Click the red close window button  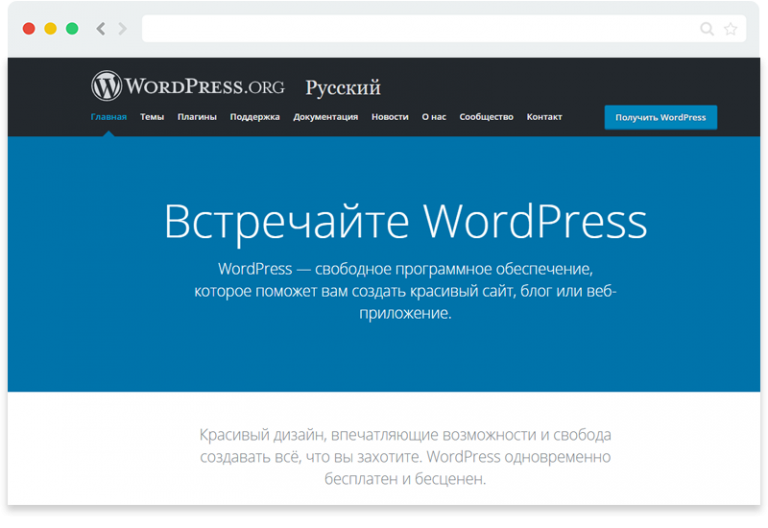pyautogui.click(x=28, y=29)
